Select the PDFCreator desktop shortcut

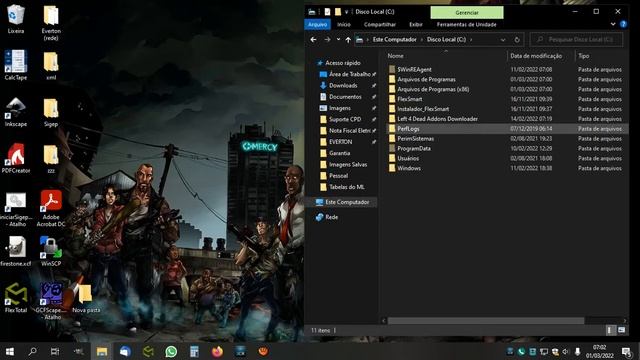16,158
